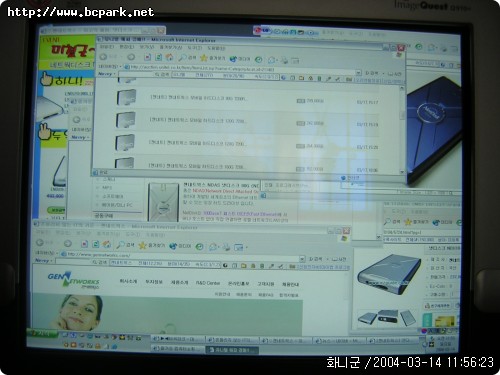Click Forward in the front auction window
The width and height of the screenshot is (500, 375).
(x=131, y=57)
